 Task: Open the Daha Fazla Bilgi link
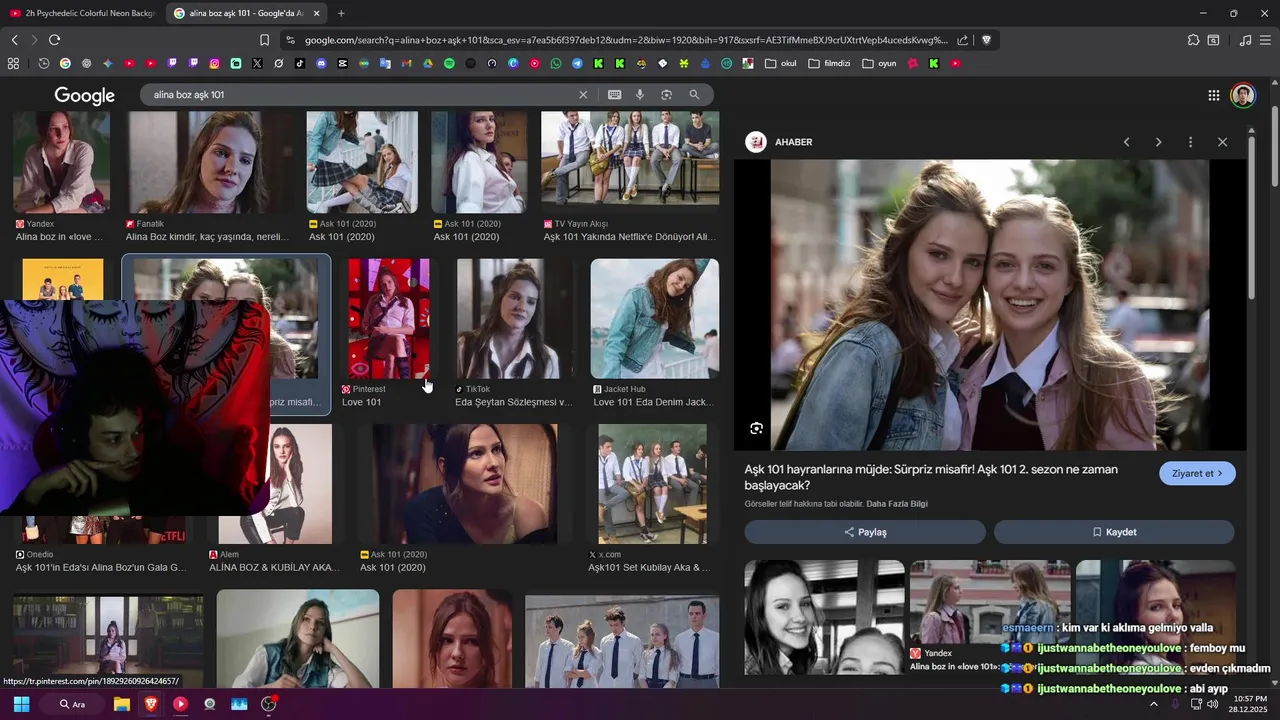point(897,504)
